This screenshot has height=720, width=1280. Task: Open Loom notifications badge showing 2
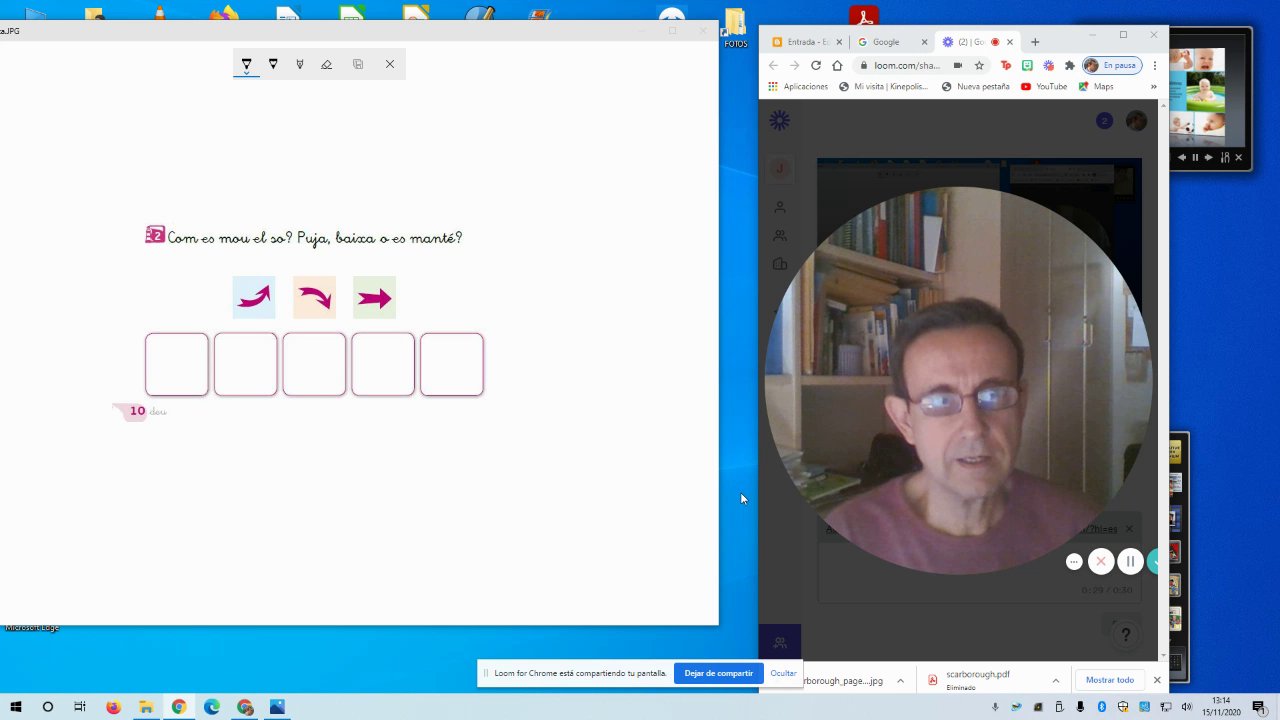pos(1104,121)
